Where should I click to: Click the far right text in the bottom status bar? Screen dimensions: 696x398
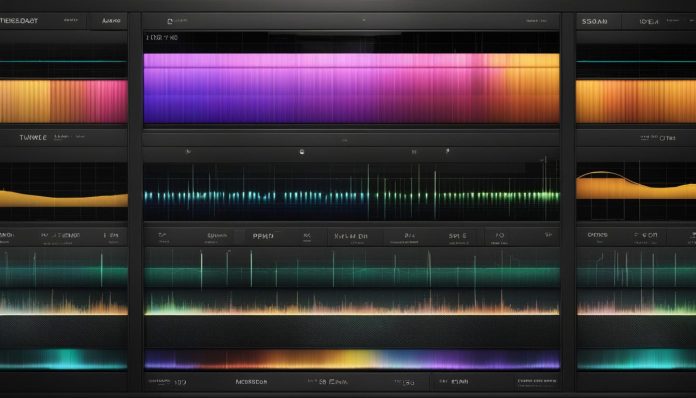coord(536,381)
